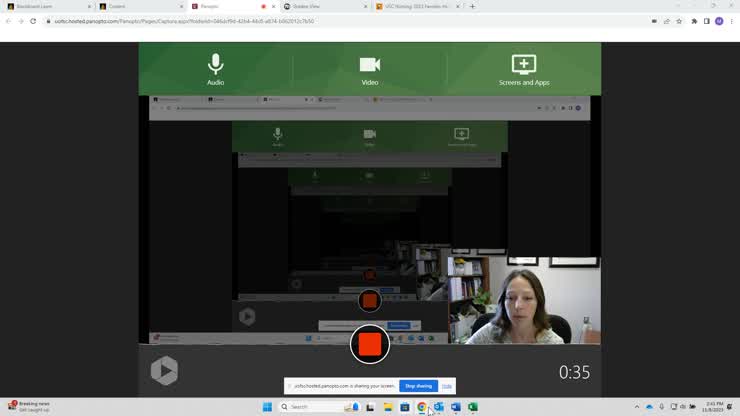Image resolution: width=740 pixels, height=416 pixels.
Task: Open the Audio source settings
Action: pyautogui.click(x=215, y=69)
